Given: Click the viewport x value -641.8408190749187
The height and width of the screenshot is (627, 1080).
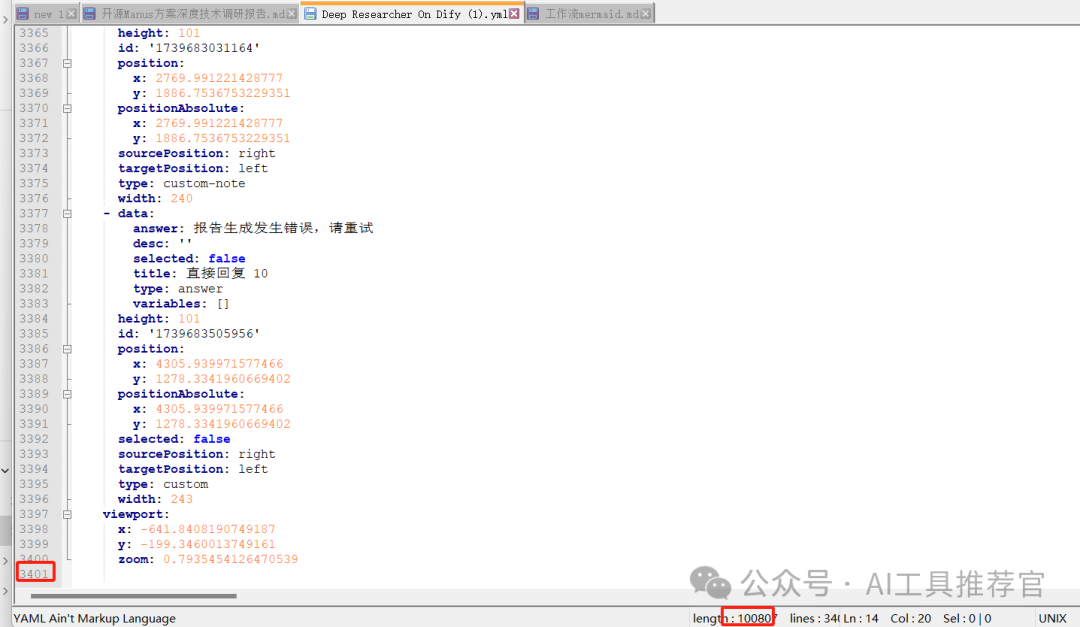Looking at the screenshot, I should click(208, 529).
